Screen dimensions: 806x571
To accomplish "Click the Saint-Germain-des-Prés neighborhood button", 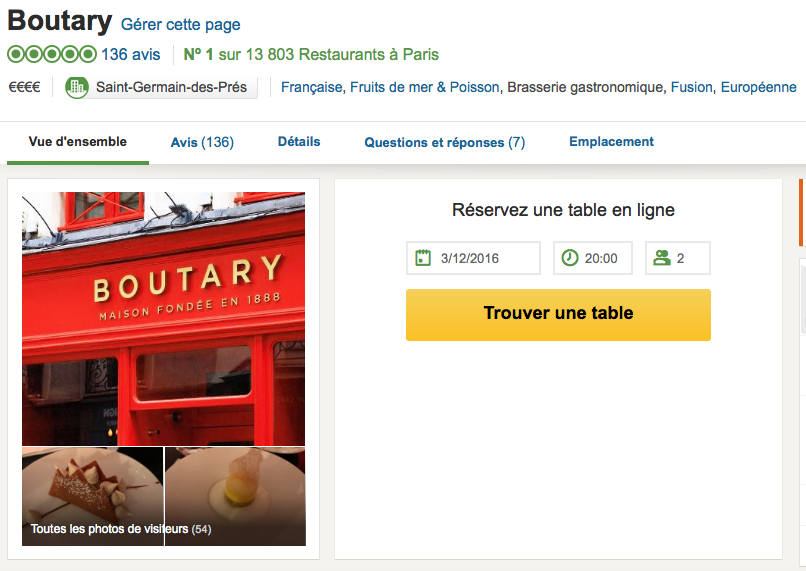I will tap(161, 87).
